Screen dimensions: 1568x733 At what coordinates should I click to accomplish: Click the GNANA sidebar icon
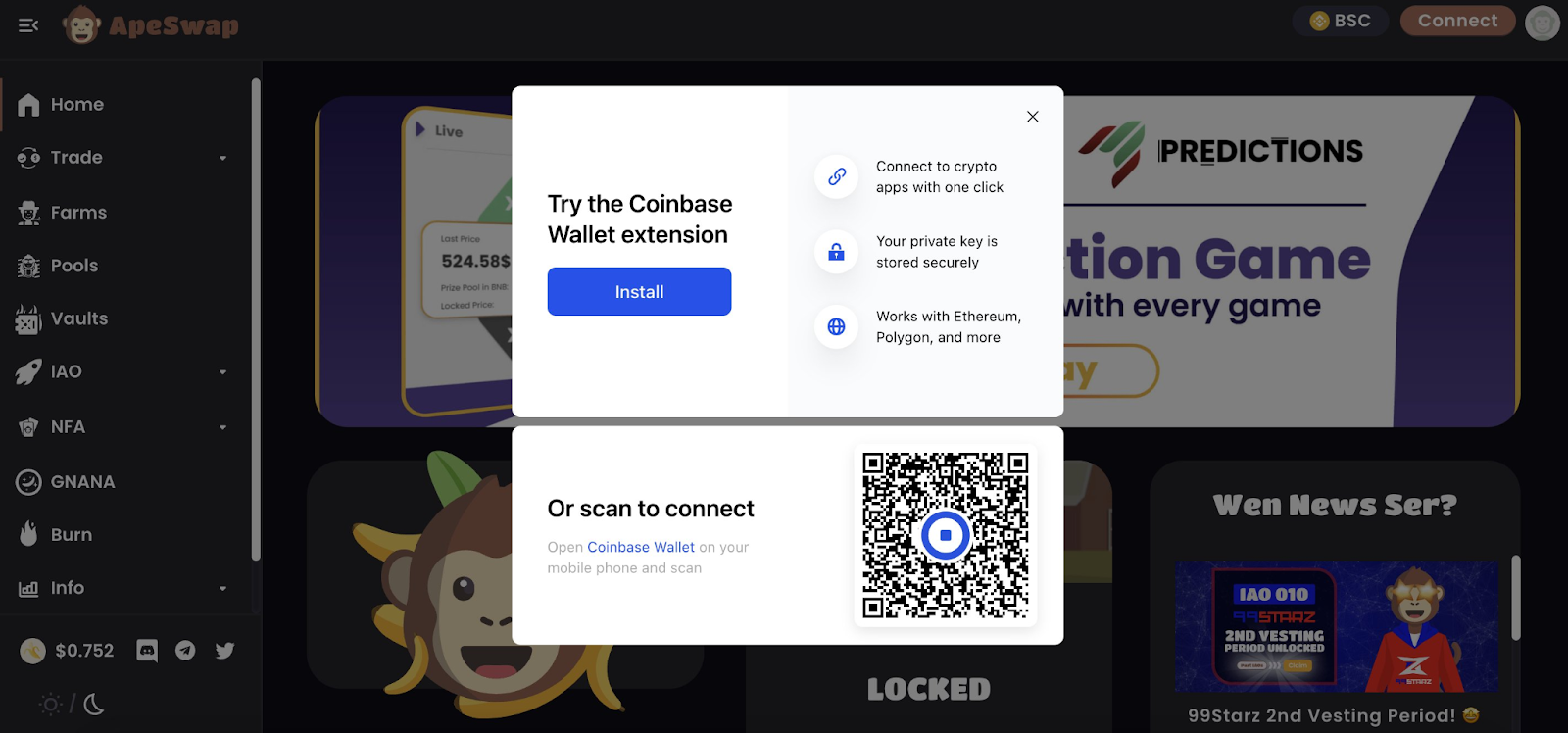point(28,482)
